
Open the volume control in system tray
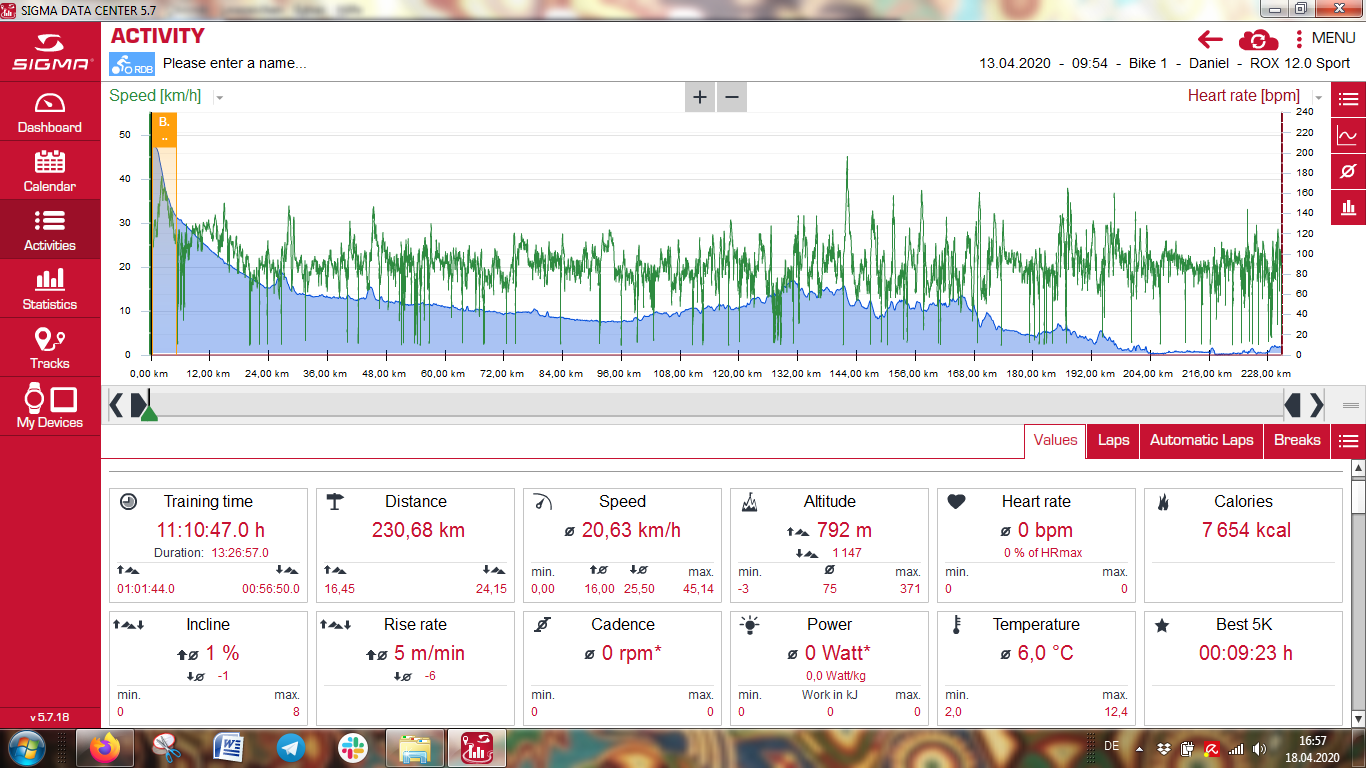(1258, 748)
